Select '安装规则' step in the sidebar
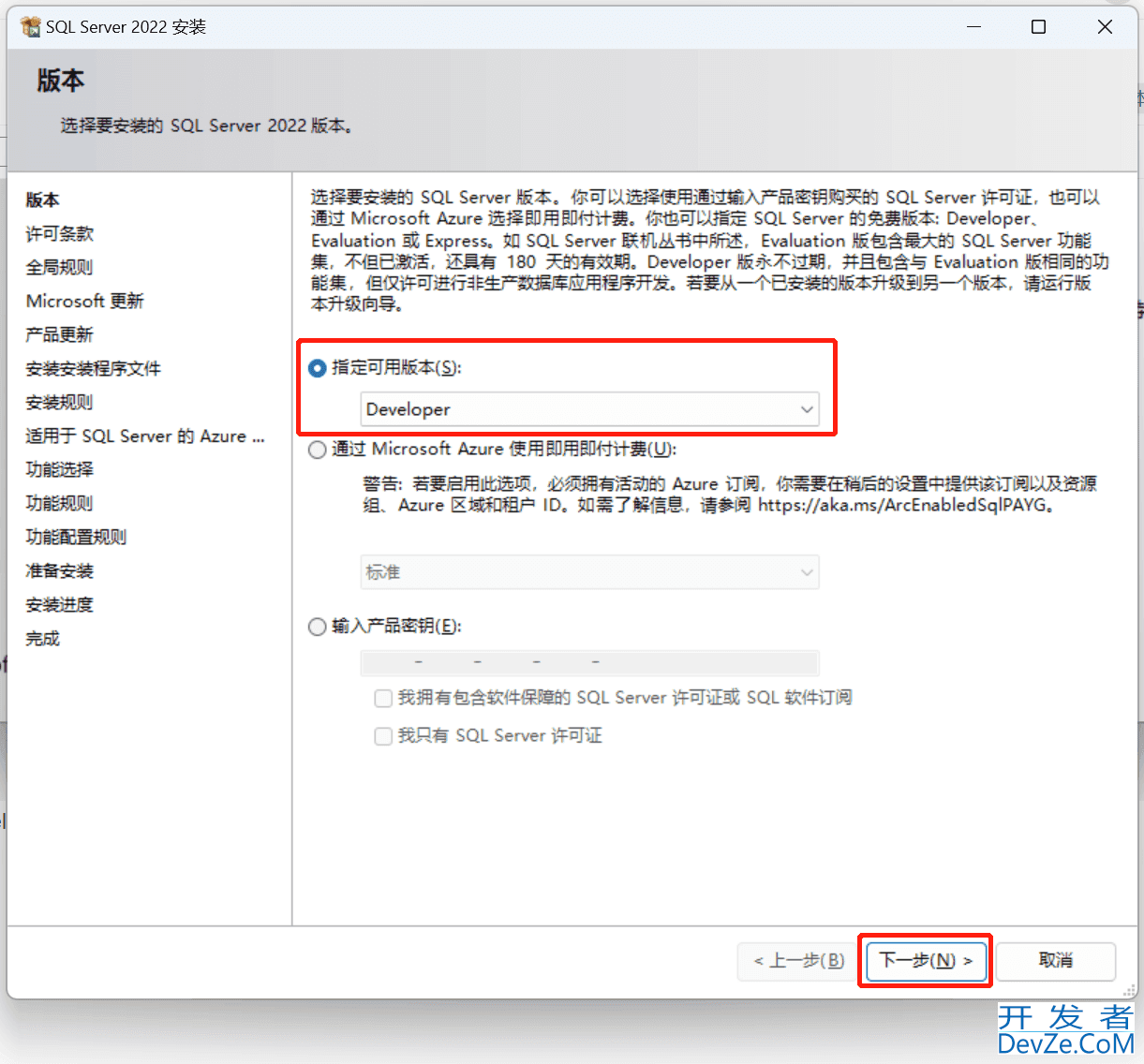Viewport: 1144px width, 1064px height. (x=59, y=402)
